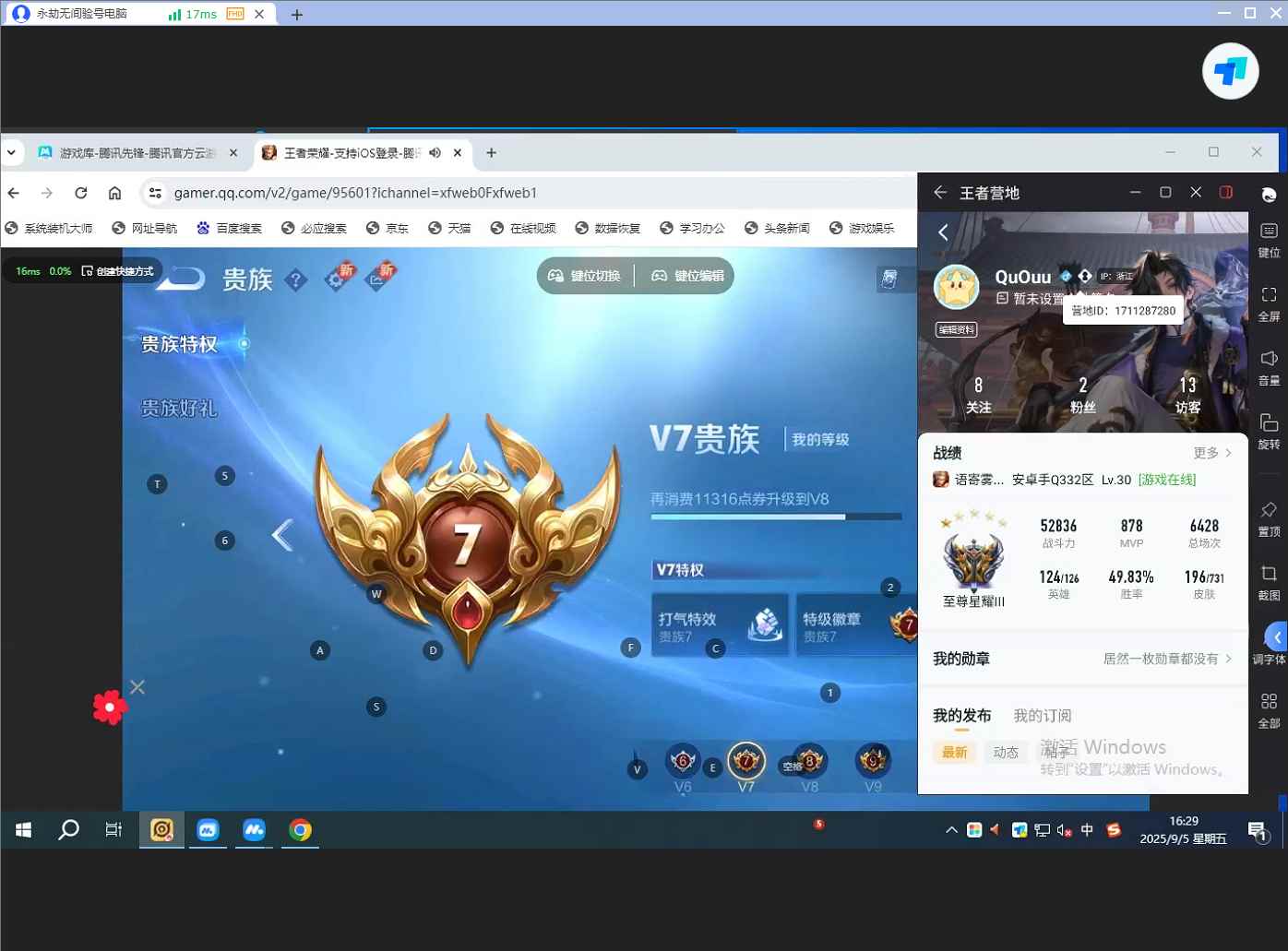The width and height of the screenshot is (1288, 951).
Task: Reload the gamer.qq.com page
Action: (81, 193)
